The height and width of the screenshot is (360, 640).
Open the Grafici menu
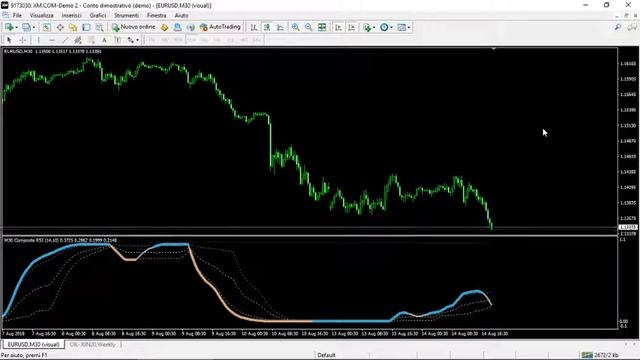point(98,15)
